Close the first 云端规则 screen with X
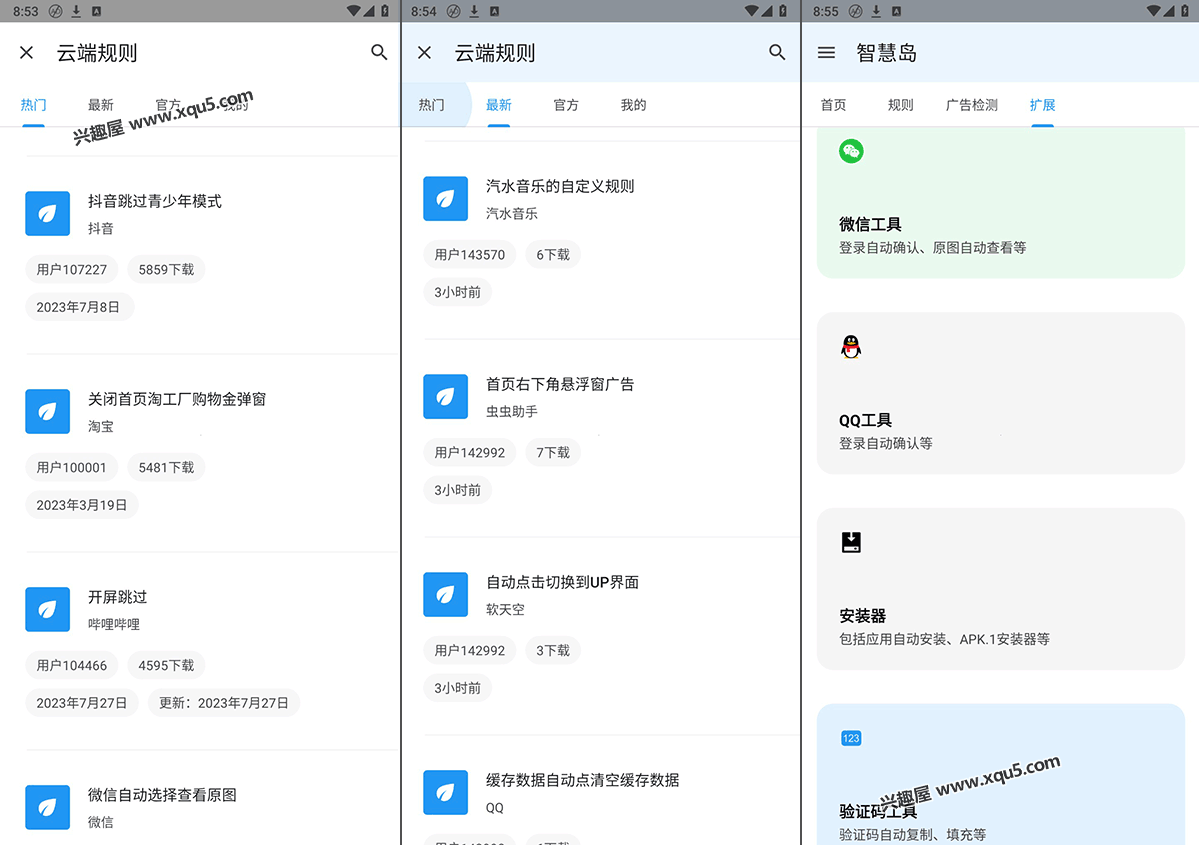The height and width of the screenshot is (845, 1199). [x=27, y=53]
